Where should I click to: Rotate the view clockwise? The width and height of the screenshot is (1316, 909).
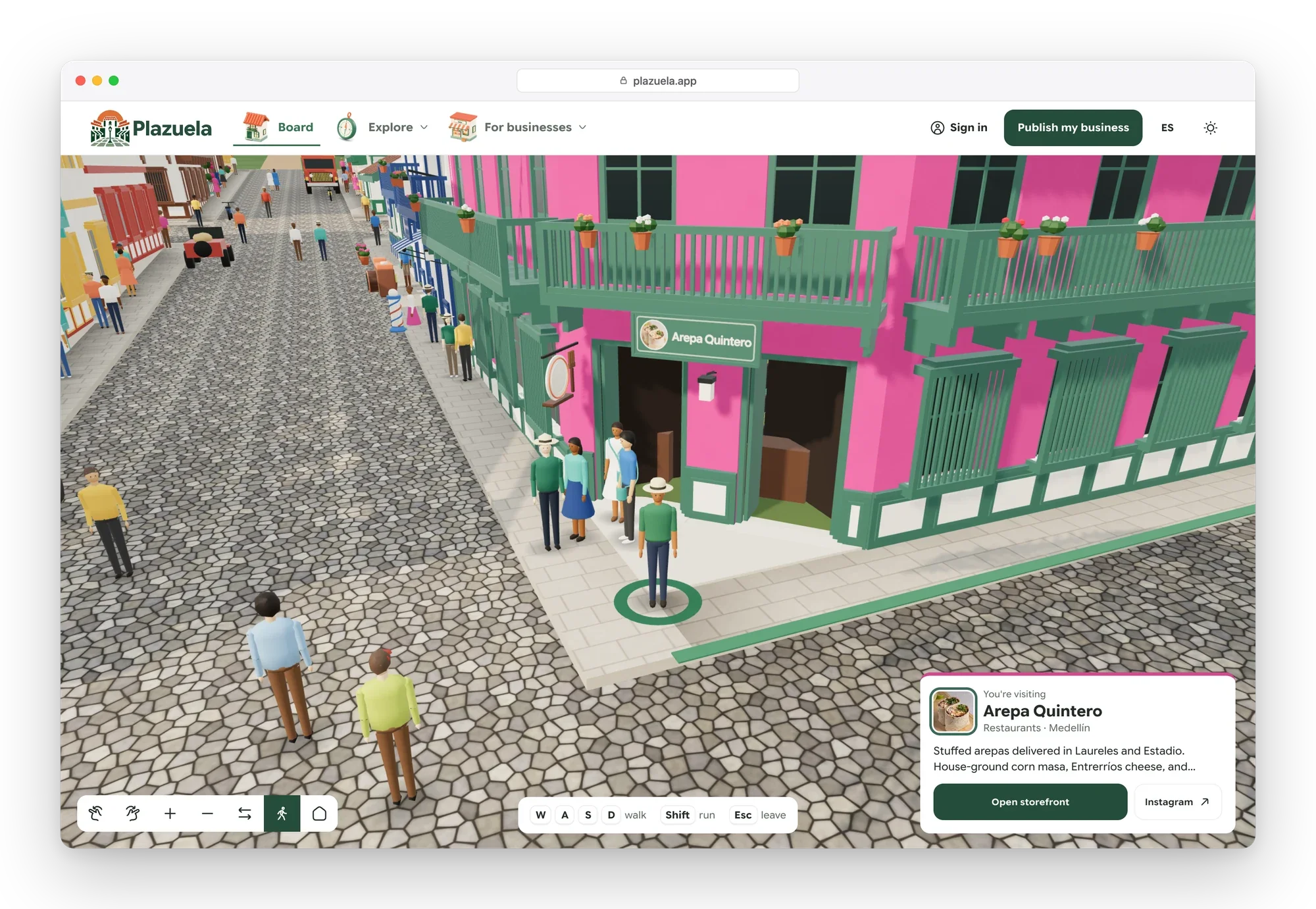133,814
